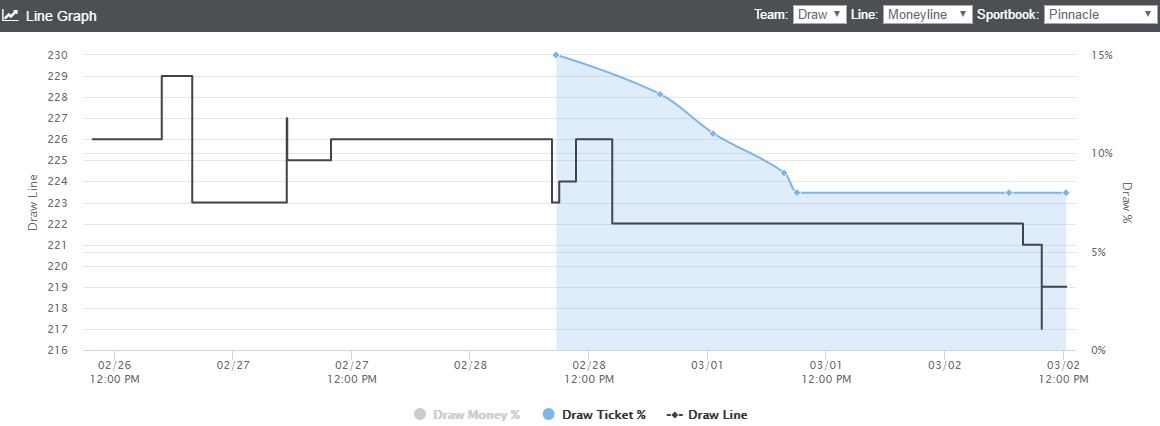
Task: Click the ticket % data point near 13%
Action: (660, 94)
